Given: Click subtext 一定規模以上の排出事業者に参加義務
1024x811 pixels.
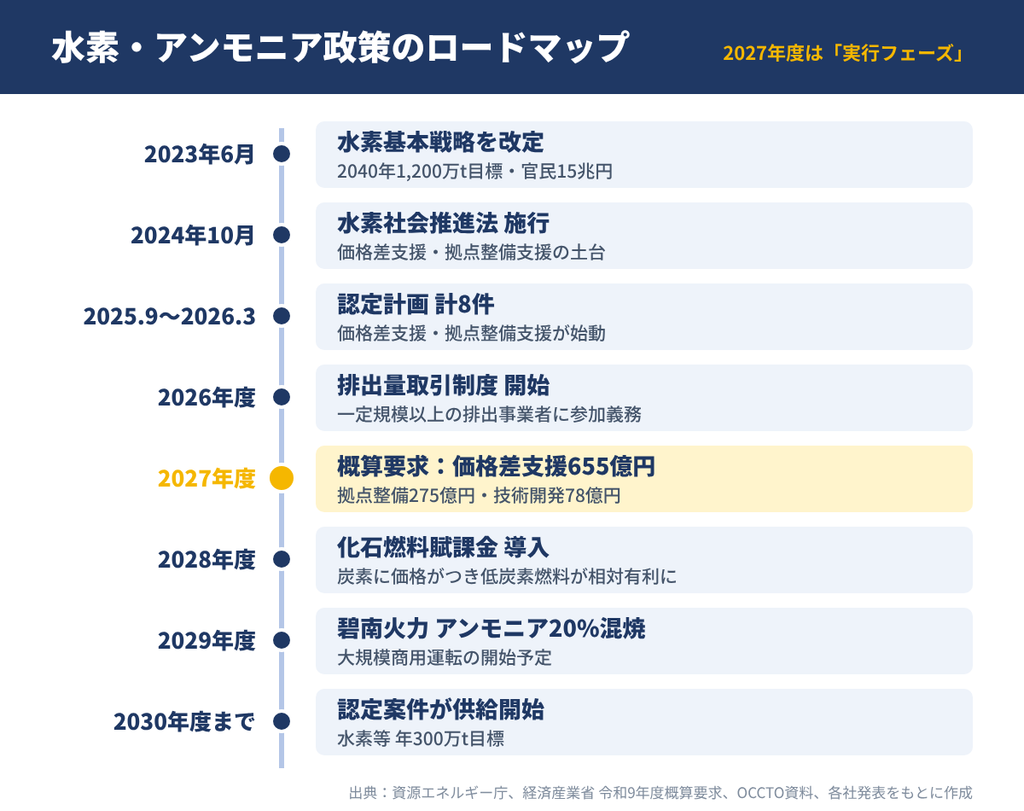Looking at the screenshot, I should pyautogui.click(x=489, y=415).
